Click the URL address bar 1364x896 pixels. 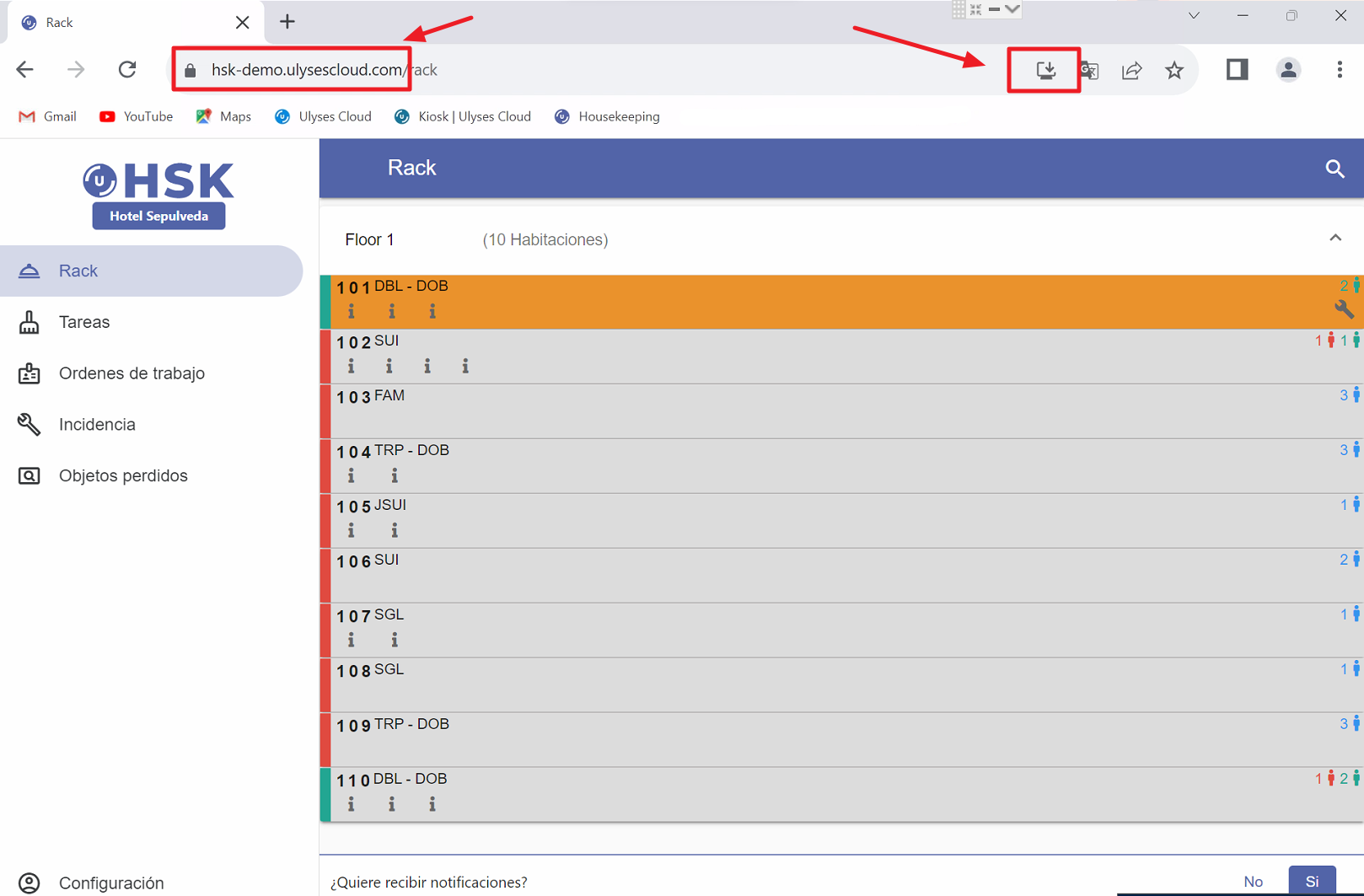click(x=590, y=70)
